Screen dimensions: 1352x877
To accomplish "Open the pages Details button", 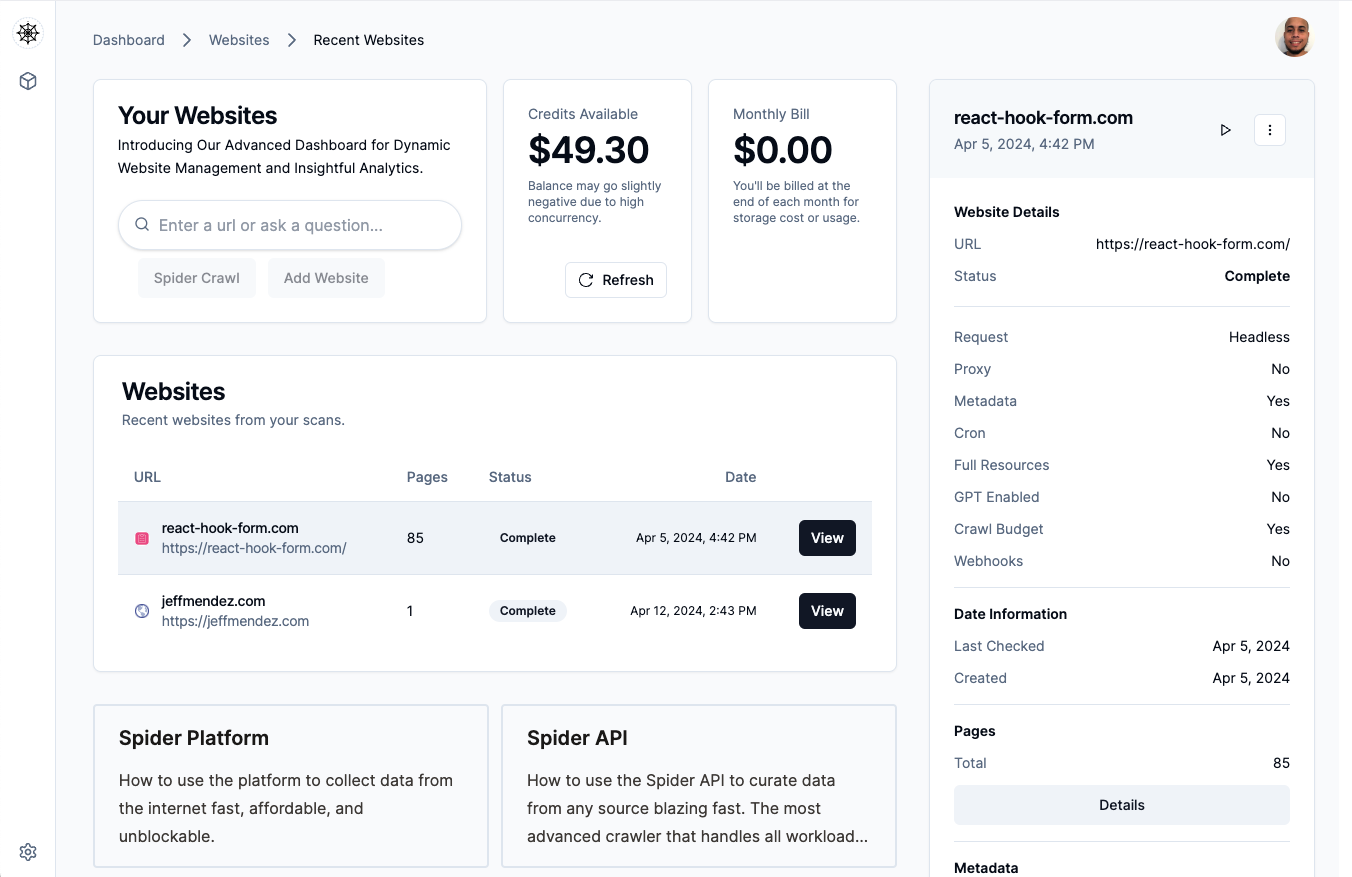I will coord(1121,805).
